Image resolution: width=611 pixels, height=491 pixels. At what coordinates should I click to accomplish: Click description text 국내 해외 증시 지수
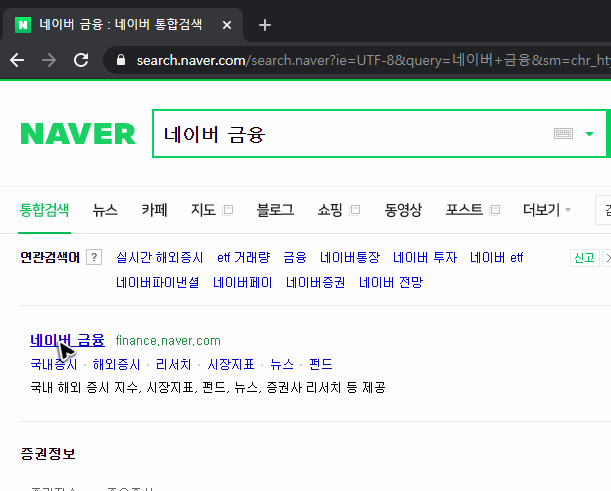(84, 388)
